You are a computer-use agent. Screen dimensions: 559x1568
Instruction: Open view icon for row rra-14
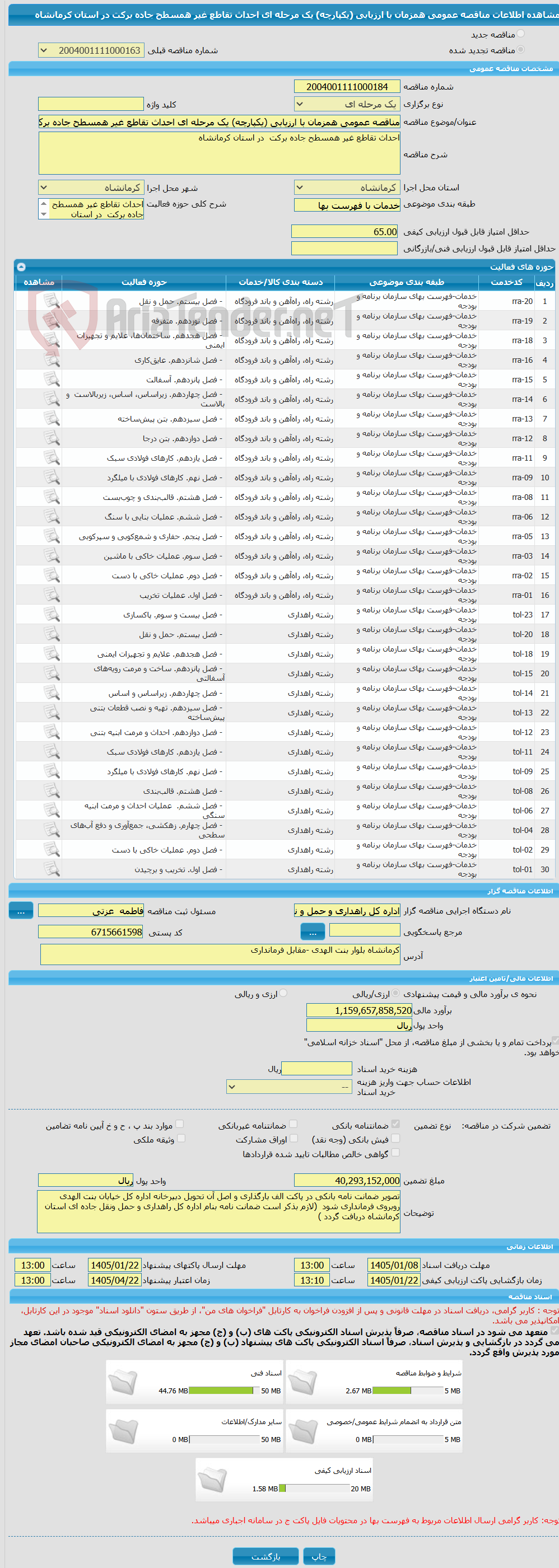[x=52, y=399]
